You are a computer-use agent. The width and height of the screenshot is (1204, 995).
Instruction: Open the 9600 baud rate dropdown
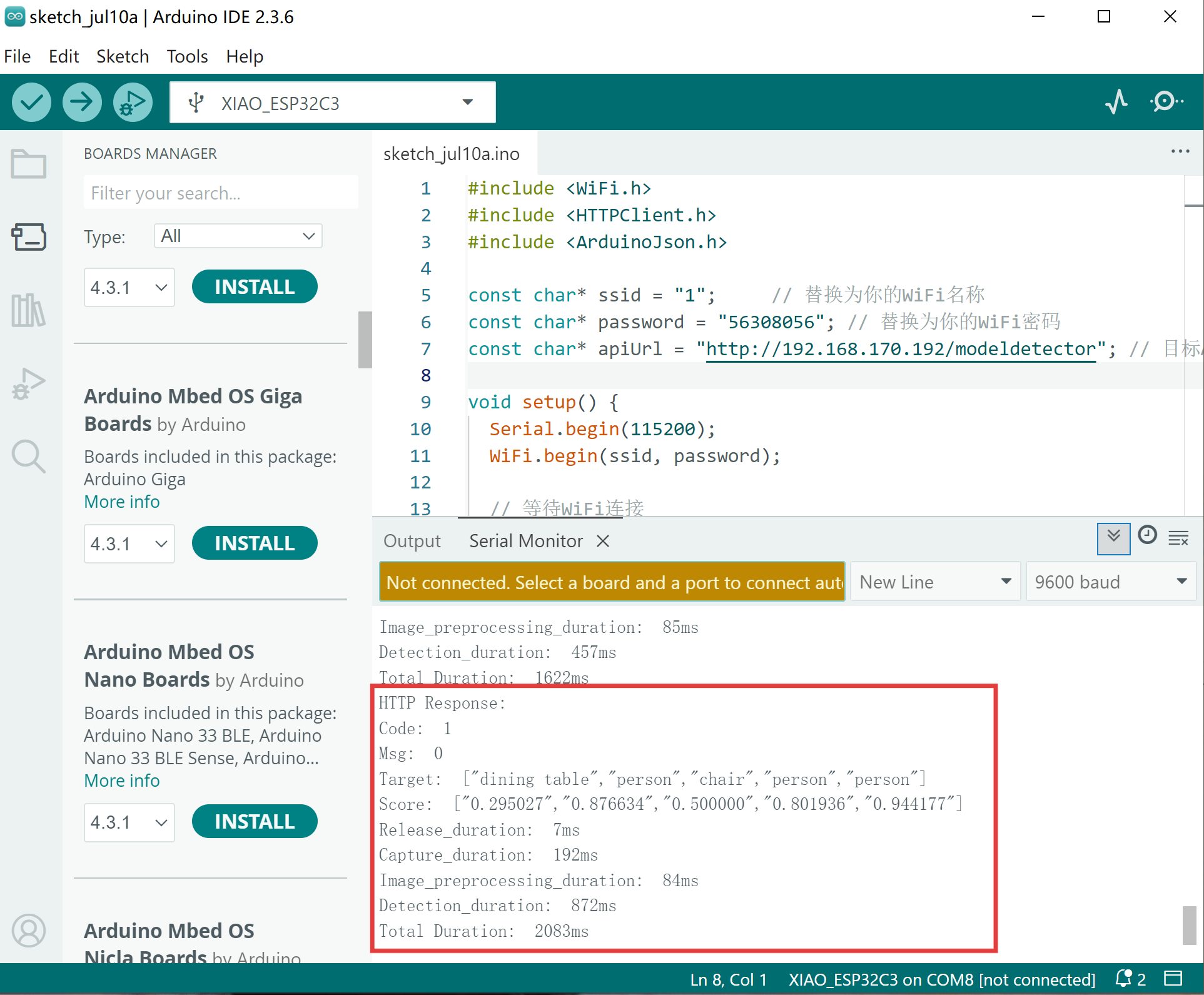(x=1111, y=582)
